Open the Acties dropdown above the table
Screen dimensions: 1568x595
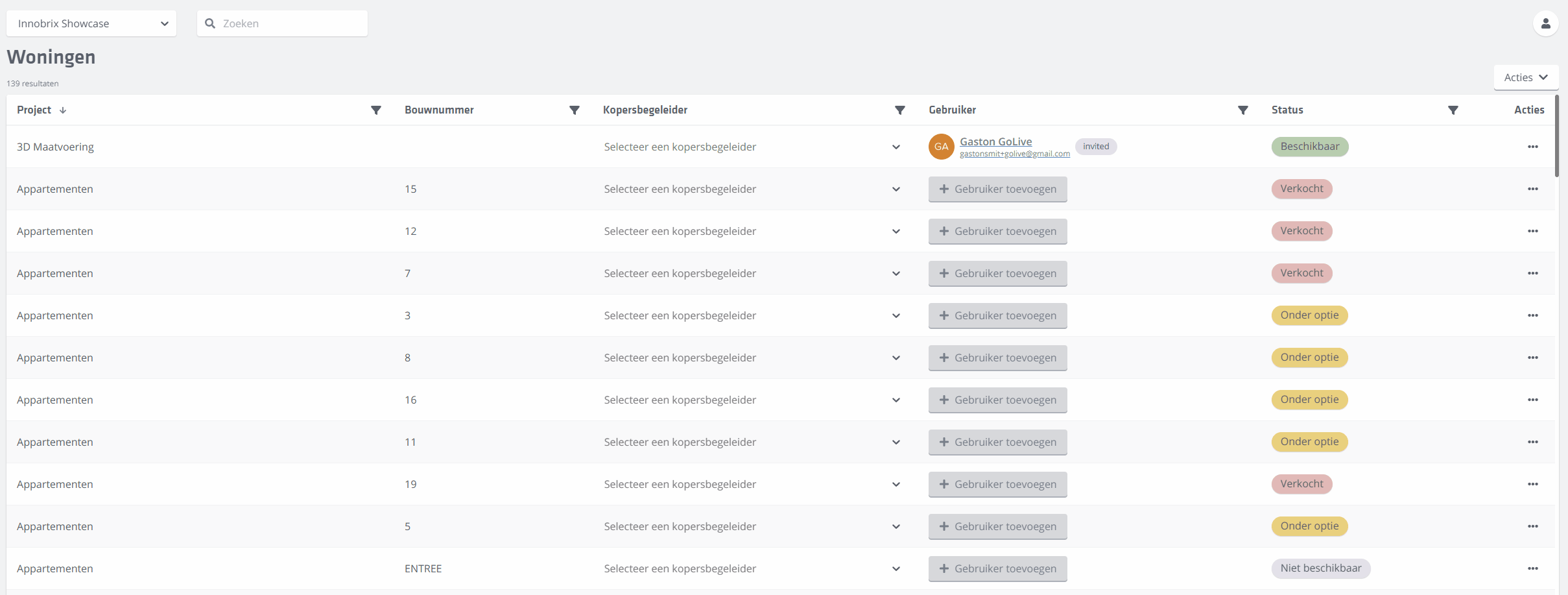point(1525,77)
